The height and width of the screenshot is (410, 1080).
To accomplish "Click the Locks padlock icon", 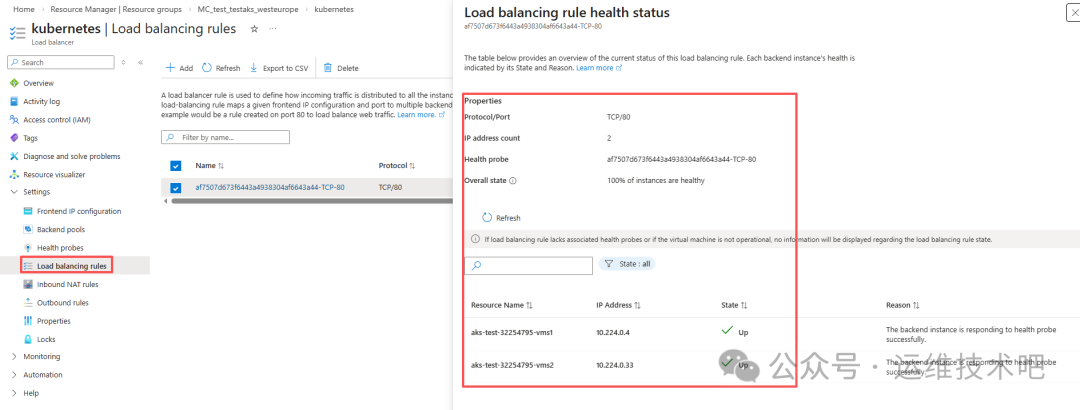I will pos(28,339).
